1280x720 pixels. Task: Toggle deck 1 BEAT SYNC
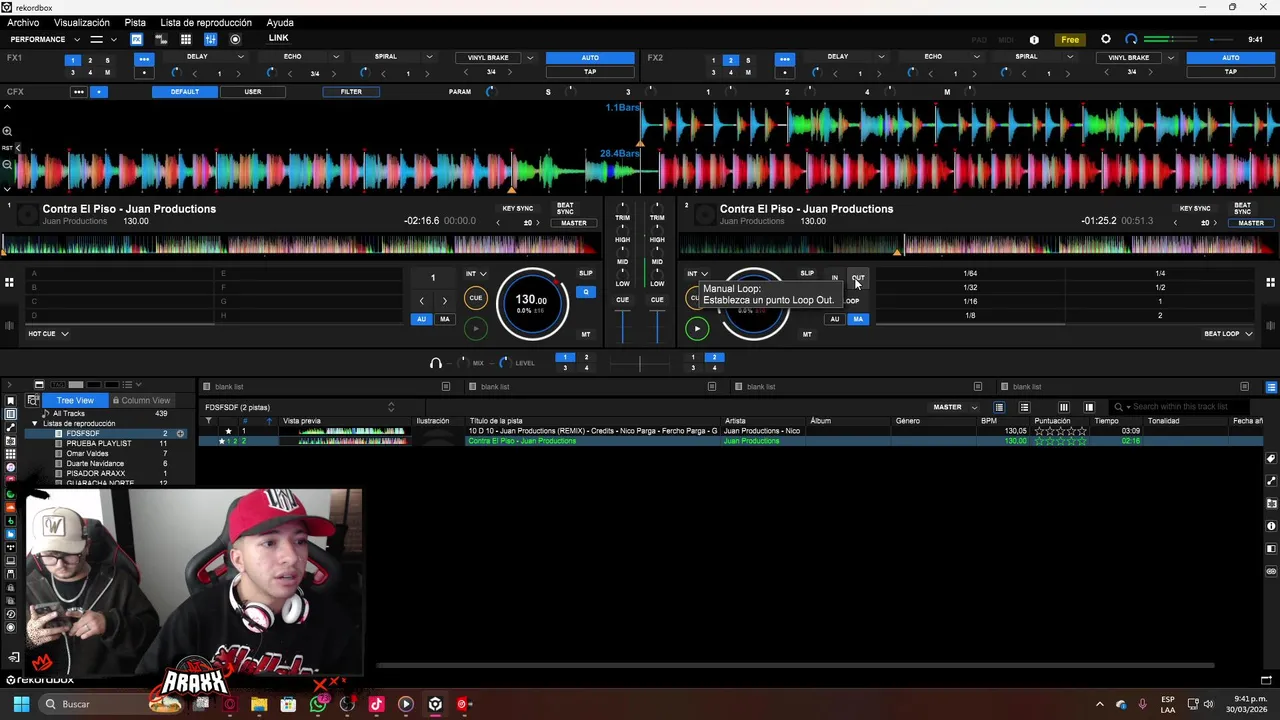click(565, 209)
